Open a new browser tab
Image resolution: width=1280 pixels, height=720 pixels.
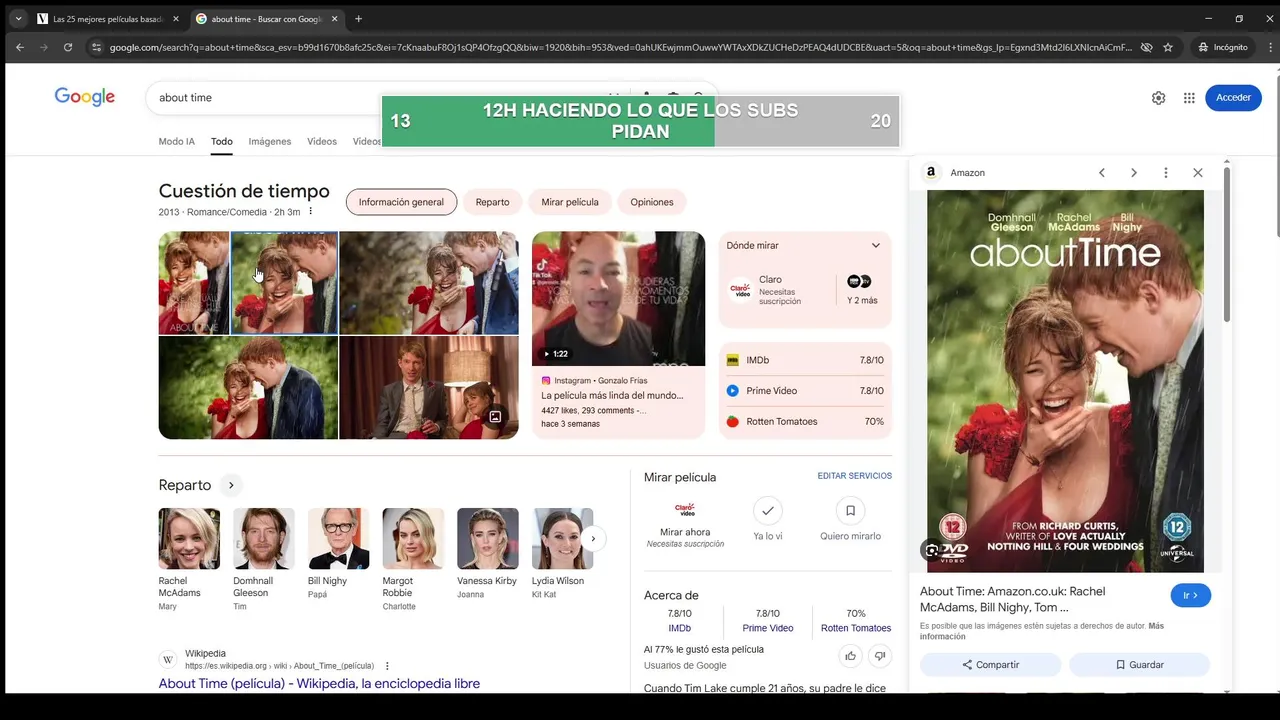(x=358, y=19)
